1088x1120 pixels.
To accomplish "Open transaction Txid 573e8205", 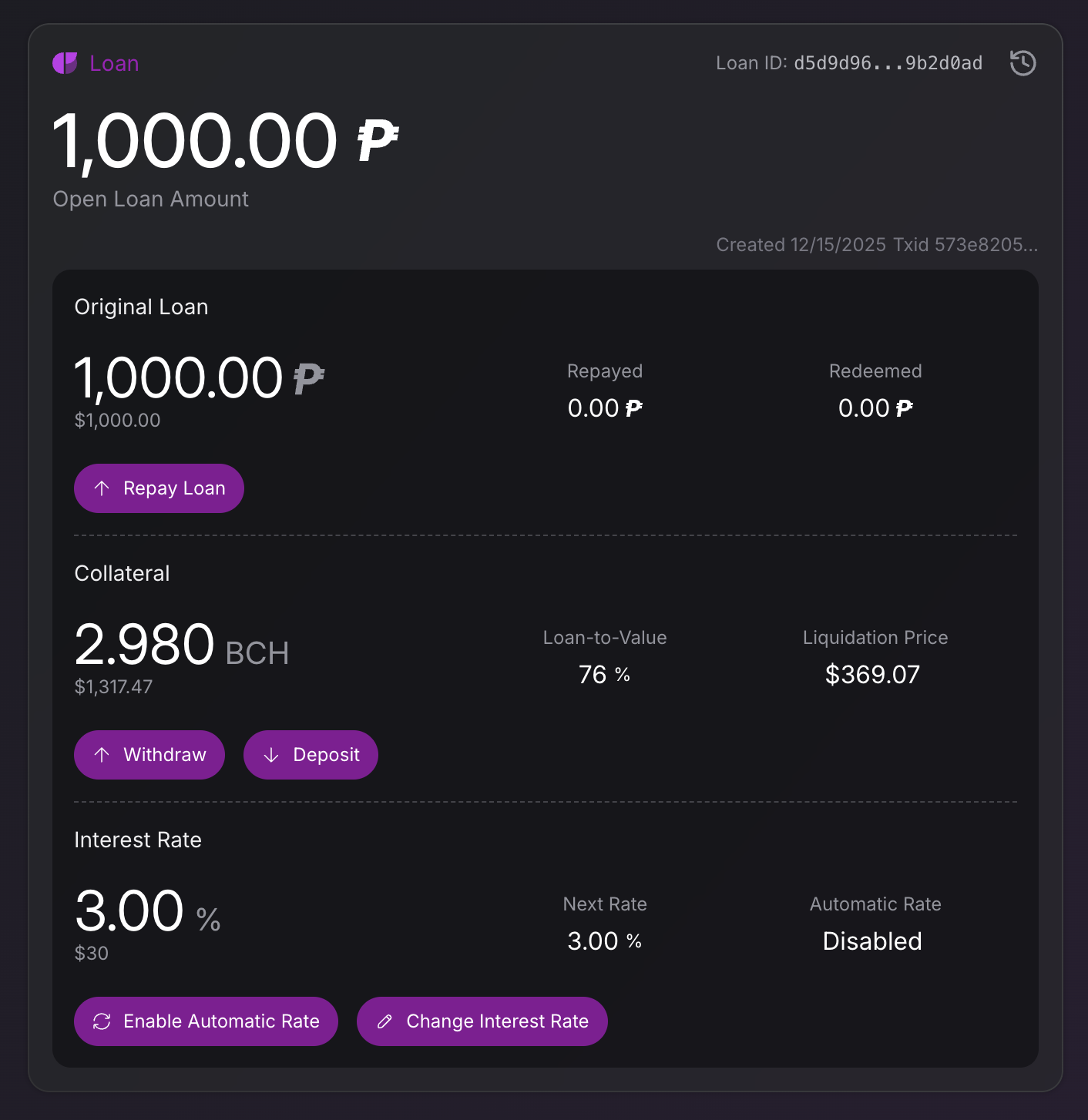I will pos(965,245).
